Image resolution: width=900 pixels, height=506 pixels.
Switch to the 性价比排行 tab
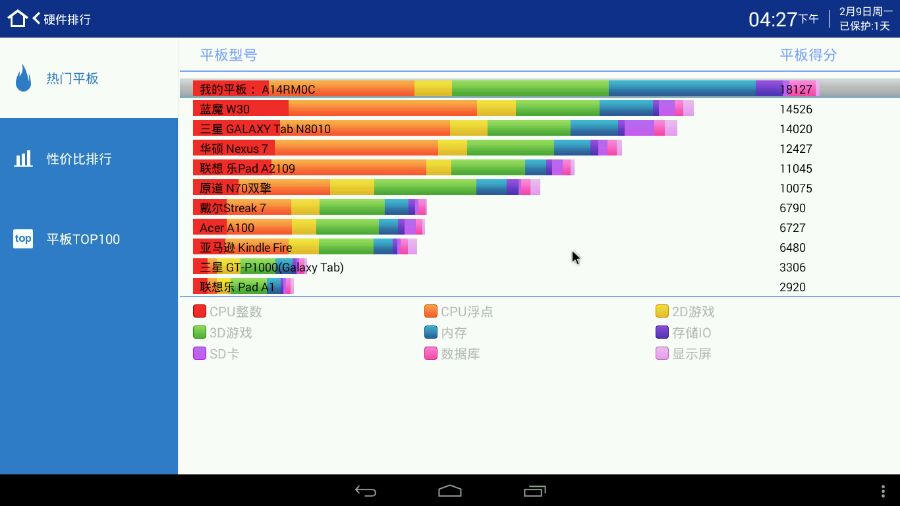(x=89, y=158)
